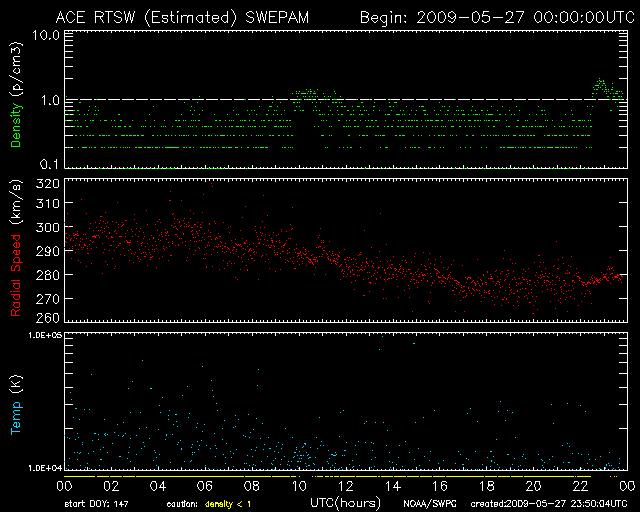
Task: Click the 04 hour tick label
Action: point(158,486)
